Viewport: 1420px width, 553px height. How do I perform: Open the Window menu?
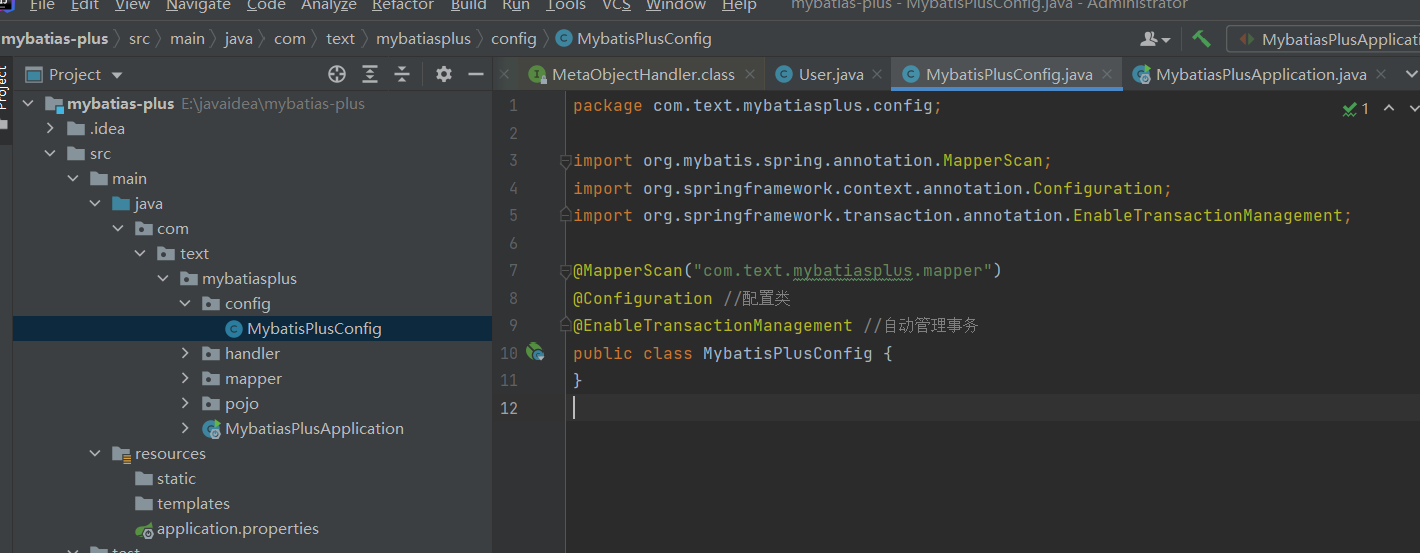(x=676, y=5)
